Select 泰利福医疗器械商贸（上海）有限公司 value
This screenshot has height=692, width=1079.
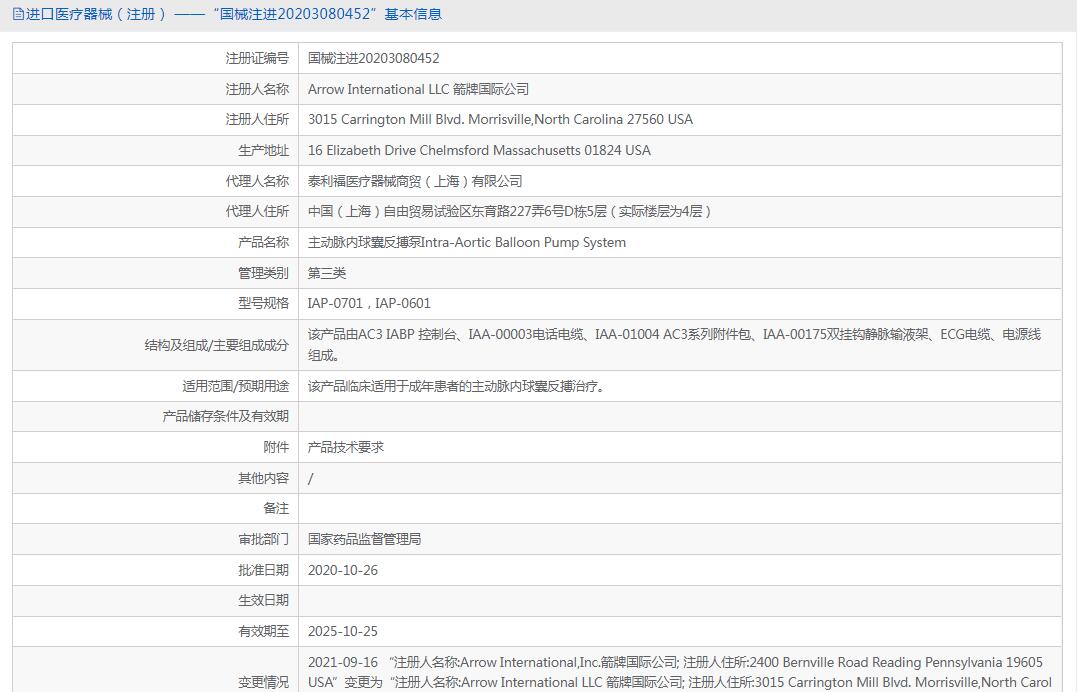coord(415,182)
